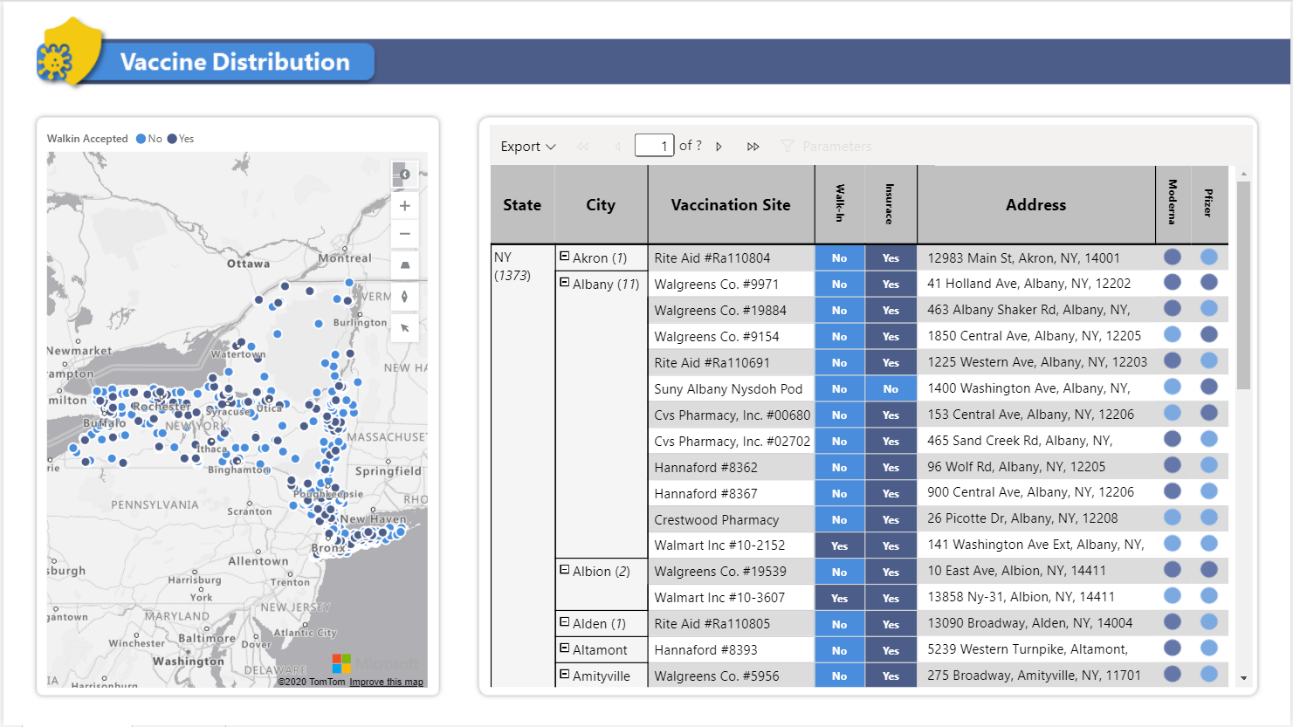Collapse the Altamont city group
The image size is (1293, 727).
[564, 648]
